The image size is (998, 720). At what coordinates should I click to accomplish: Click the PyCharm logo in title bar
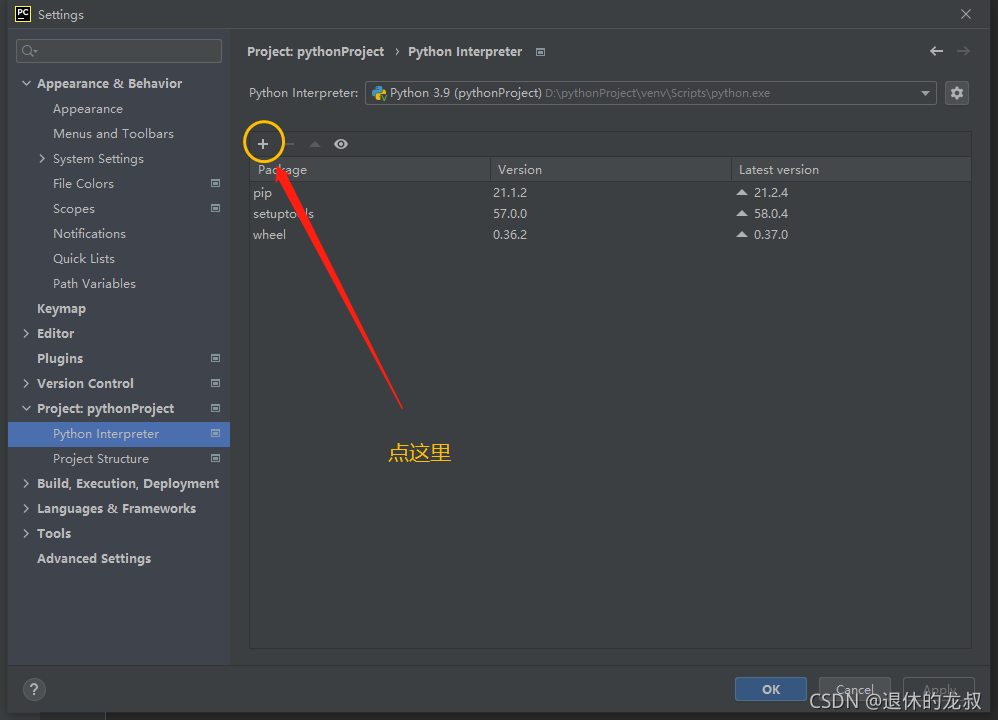[23, 14]
